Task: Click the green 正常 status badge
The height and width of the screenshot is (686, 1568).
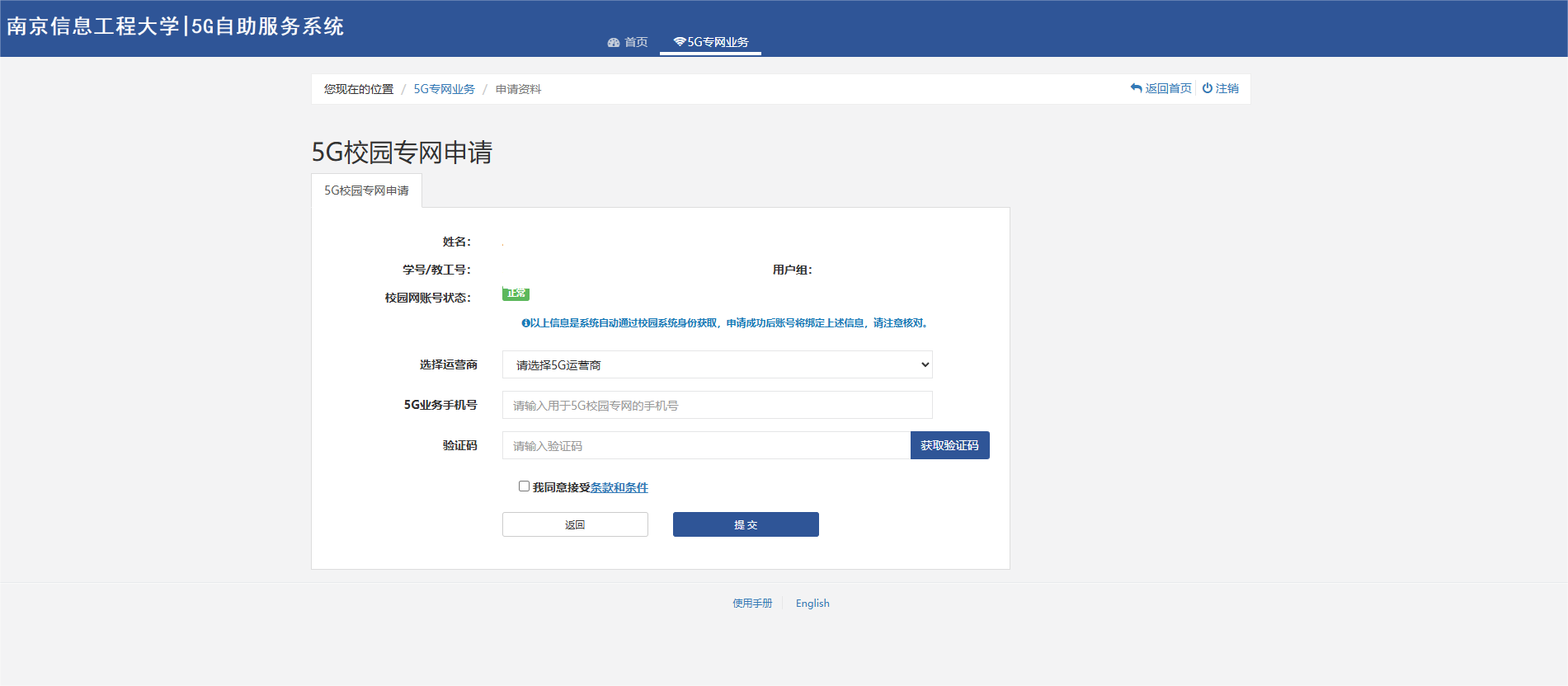Action: 516,294
